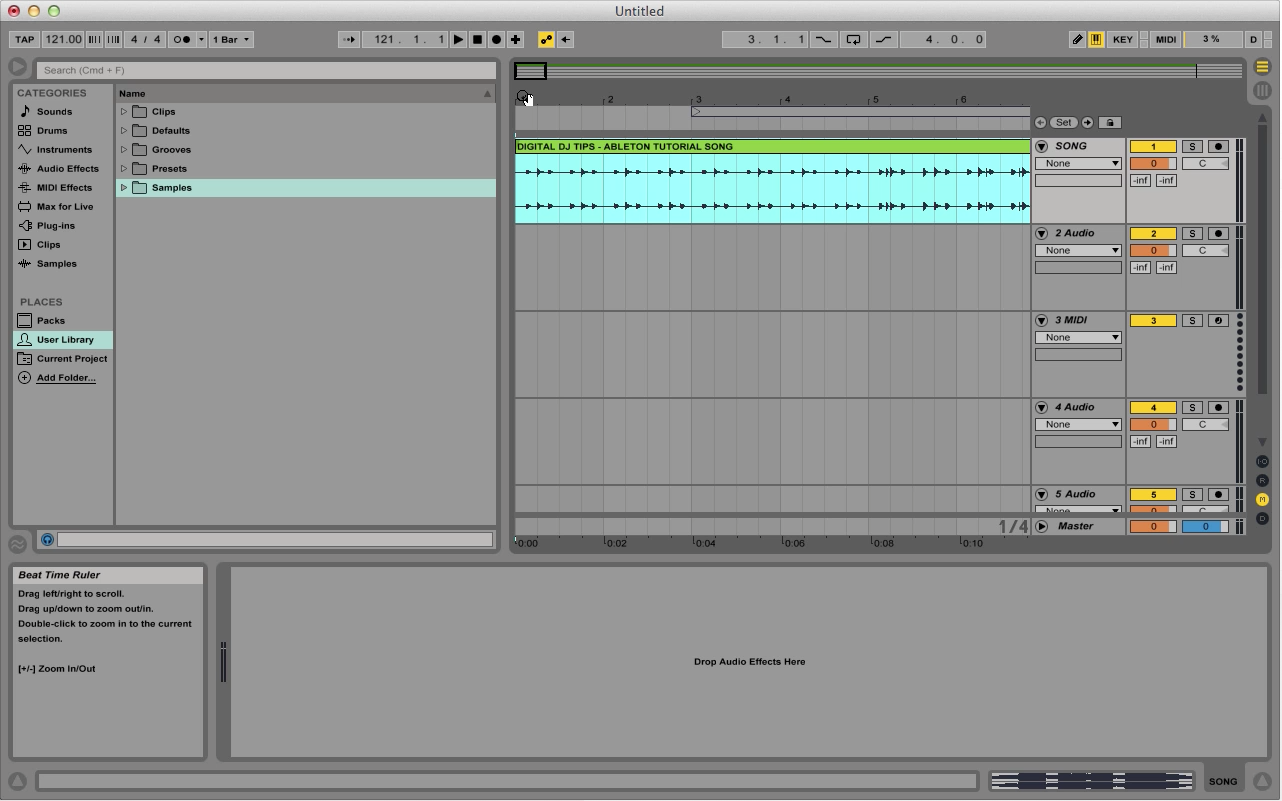
Task: Click the Follow playback button
Action: pos(348,40)
